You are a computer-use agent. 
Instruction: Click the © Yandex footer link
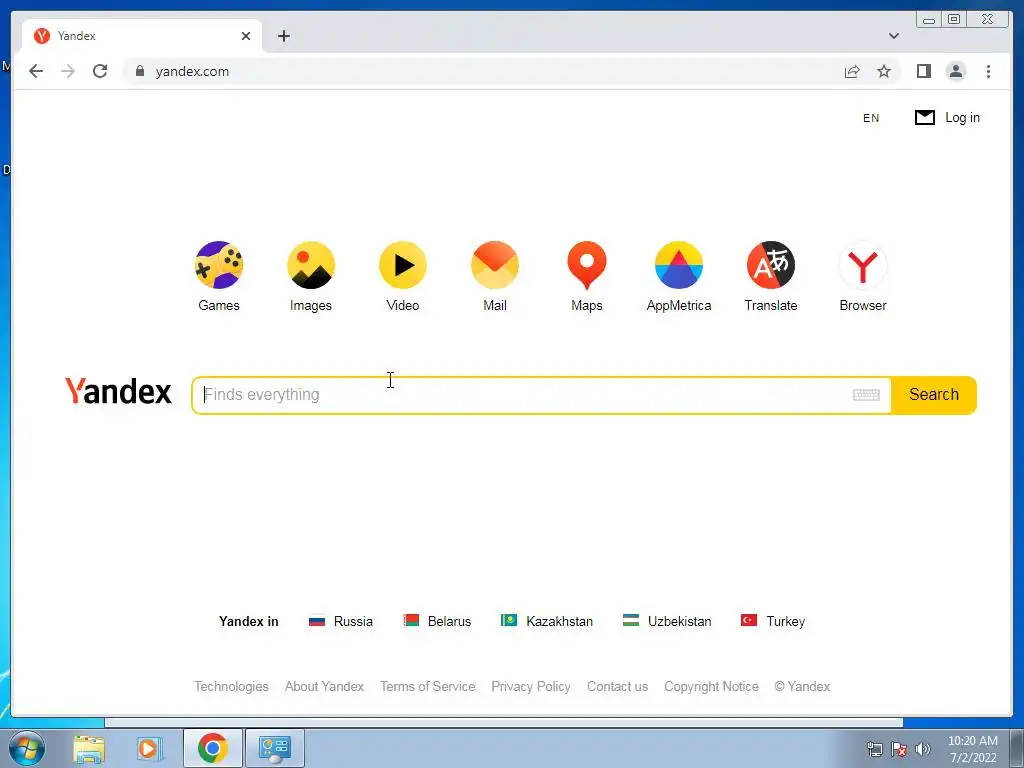[x=803, y=686]
